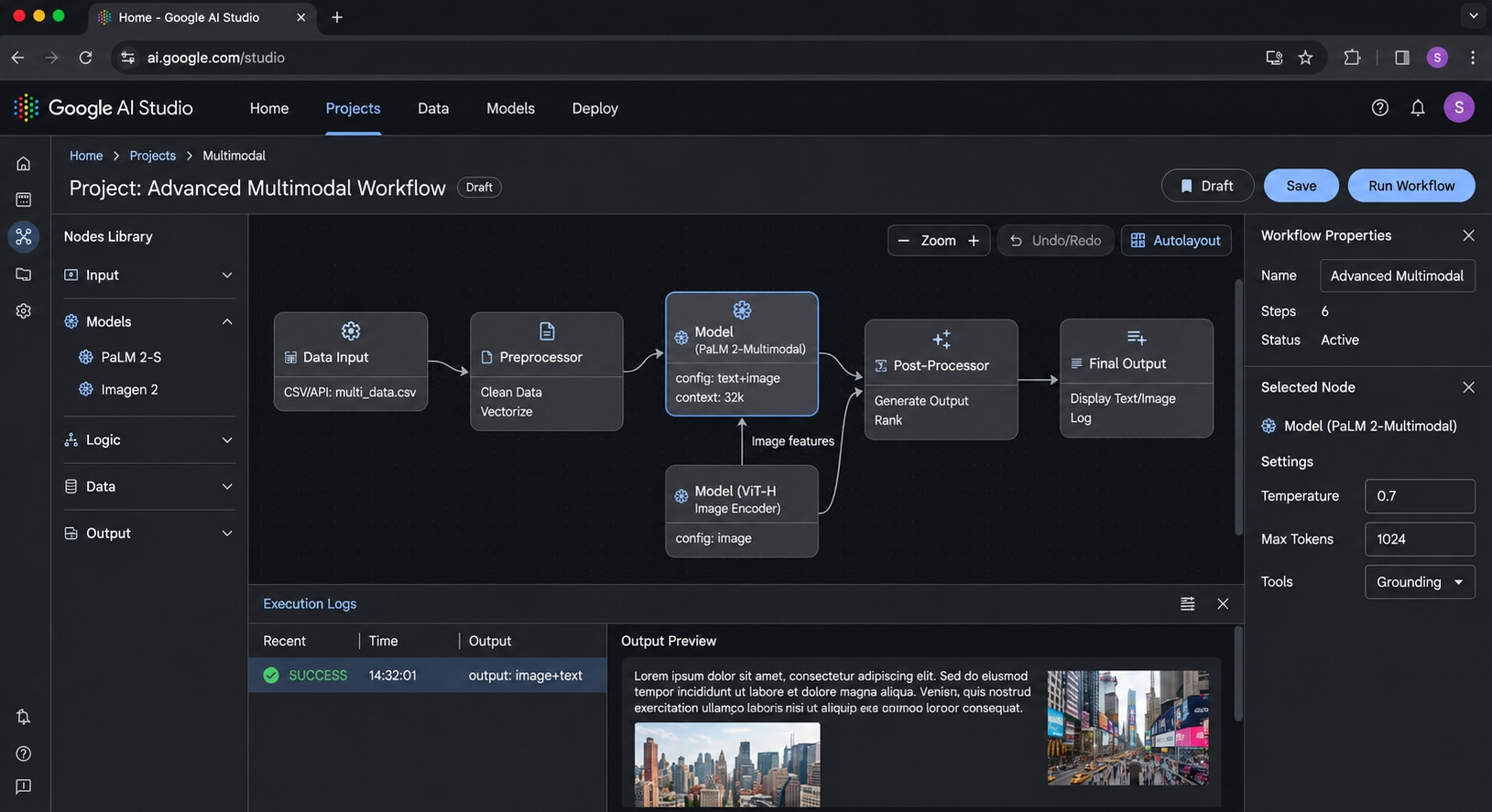Switch to the Models top tab

(510, 108)
